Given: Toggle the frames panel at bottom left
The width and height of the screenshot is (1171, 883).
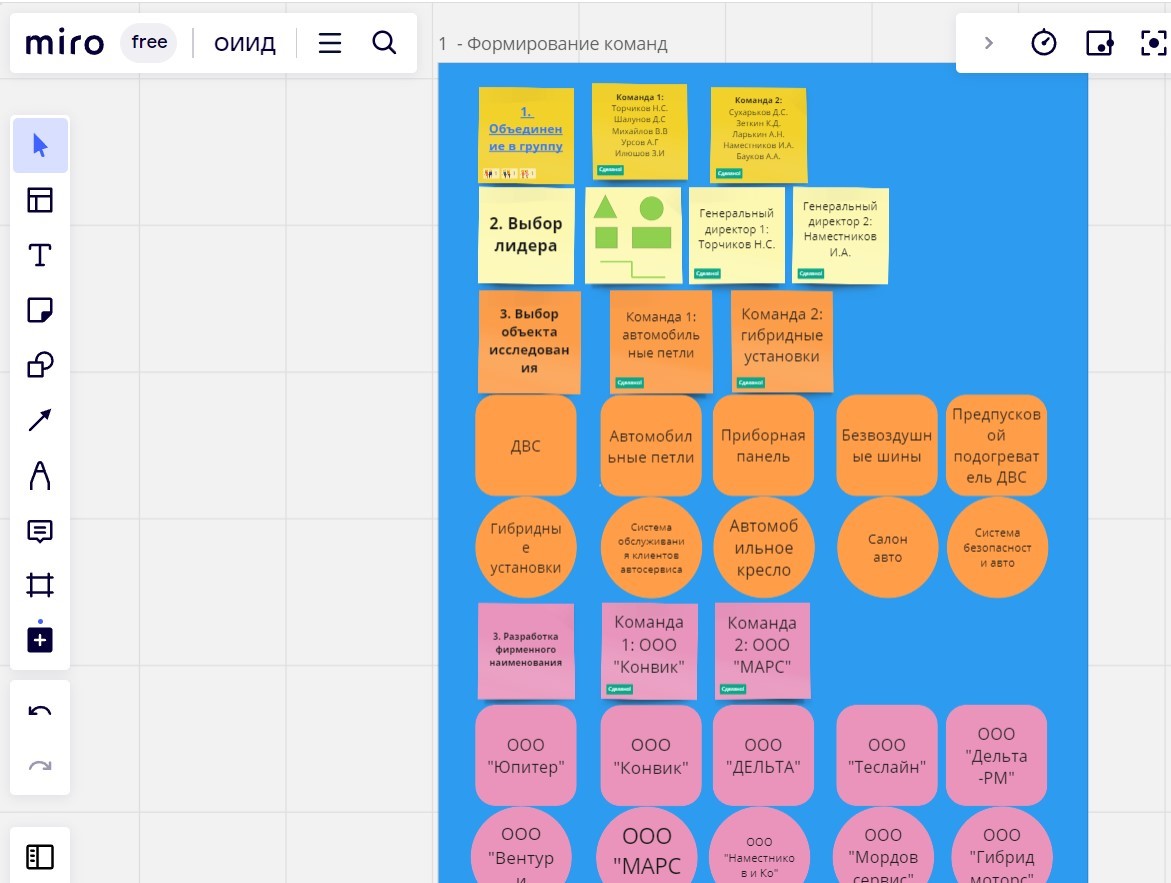Looking at the screenshot, I should 40,857.
